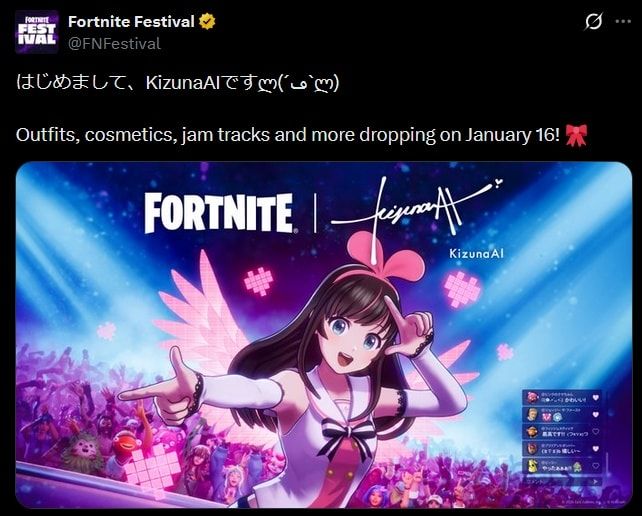The image size is (642, 516).
Task: Click the filled heart on first chat comment
Action: [596, 397]
